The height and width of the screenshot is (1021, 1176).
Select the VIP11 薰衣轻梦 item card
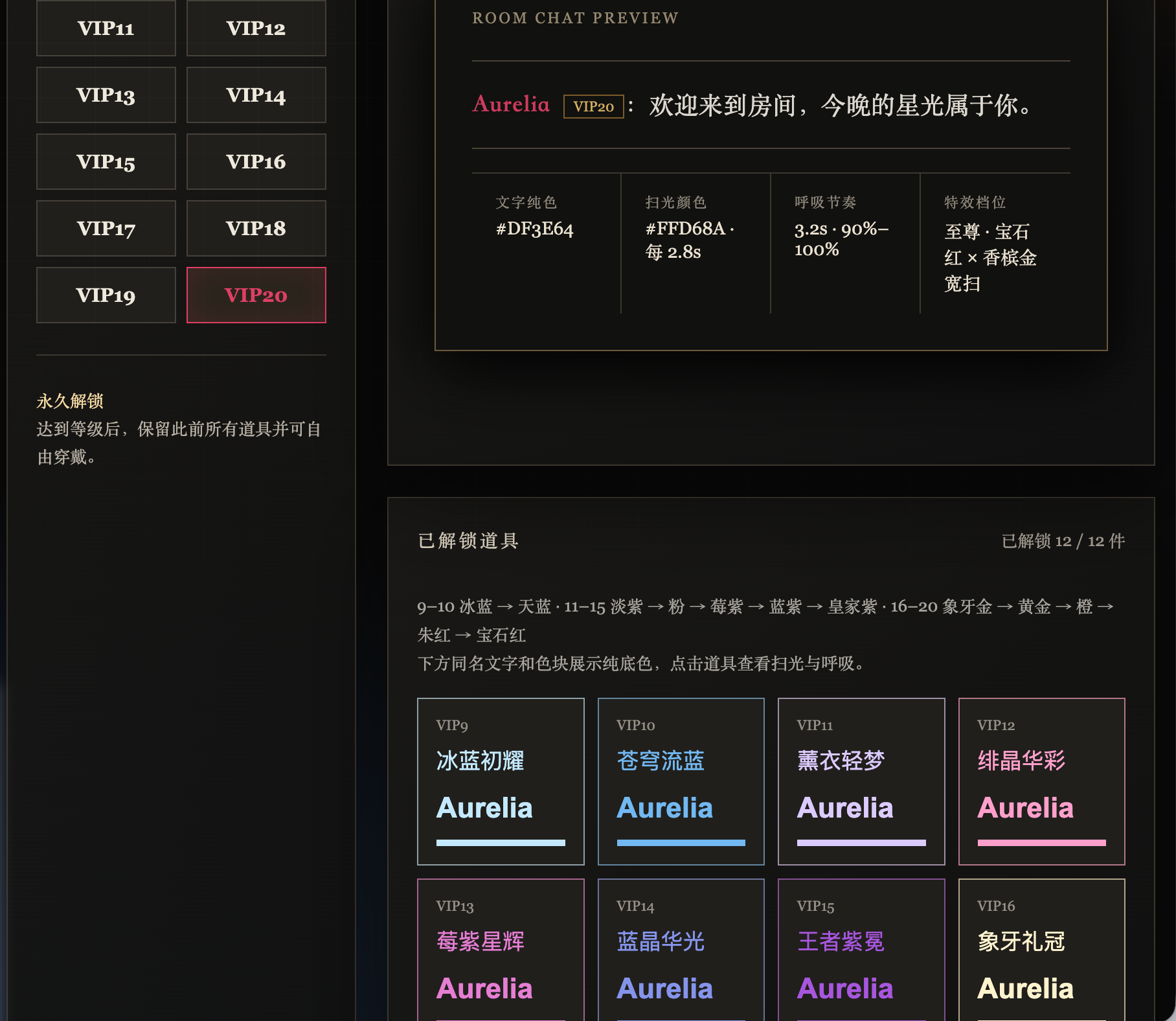point(861,781)
